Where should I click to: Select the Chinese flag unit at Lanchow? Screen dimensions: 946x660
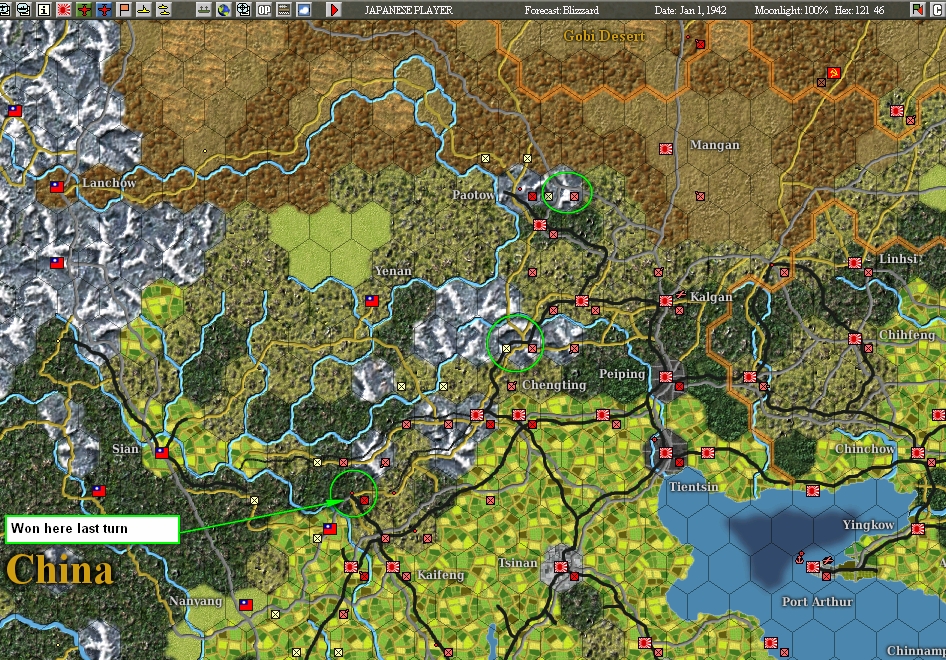pos(57,187)
